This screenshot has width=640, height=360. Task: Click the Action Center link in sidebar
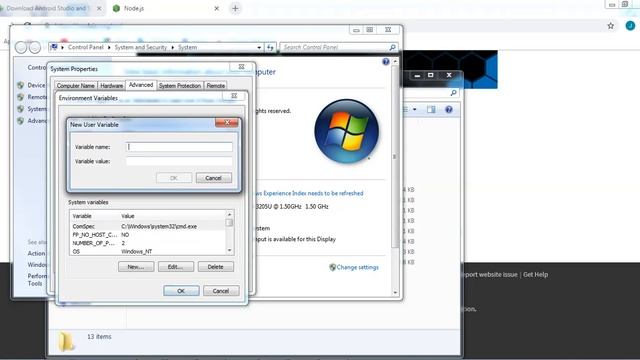(x=36, y=253)
